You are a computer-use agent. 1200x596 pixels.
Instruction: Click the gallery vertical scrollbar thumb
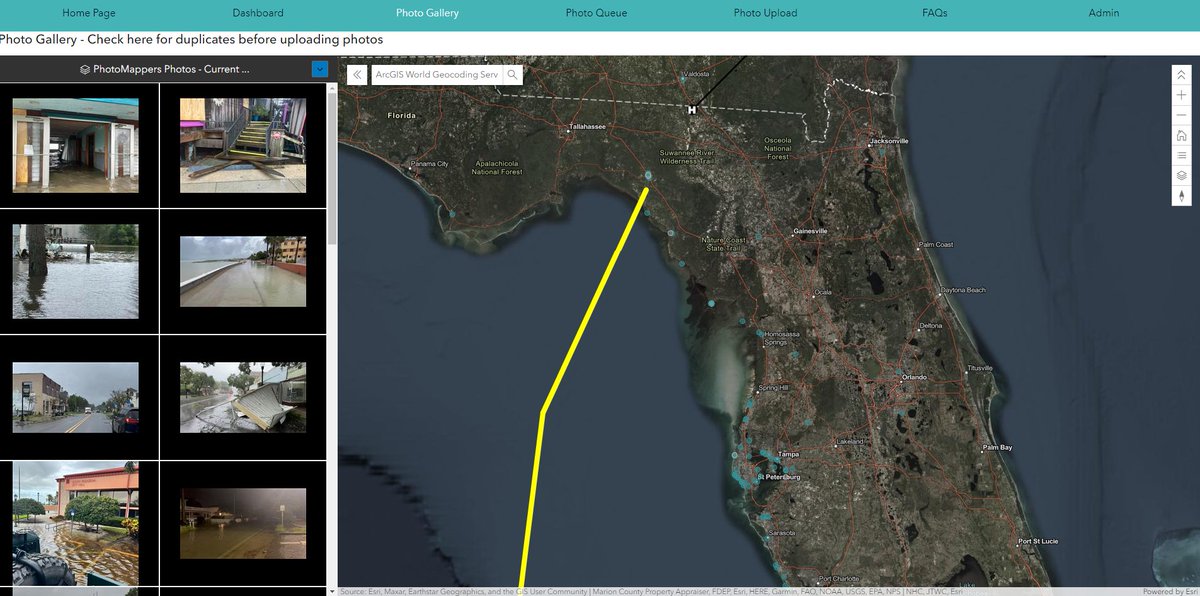point(332,170)
